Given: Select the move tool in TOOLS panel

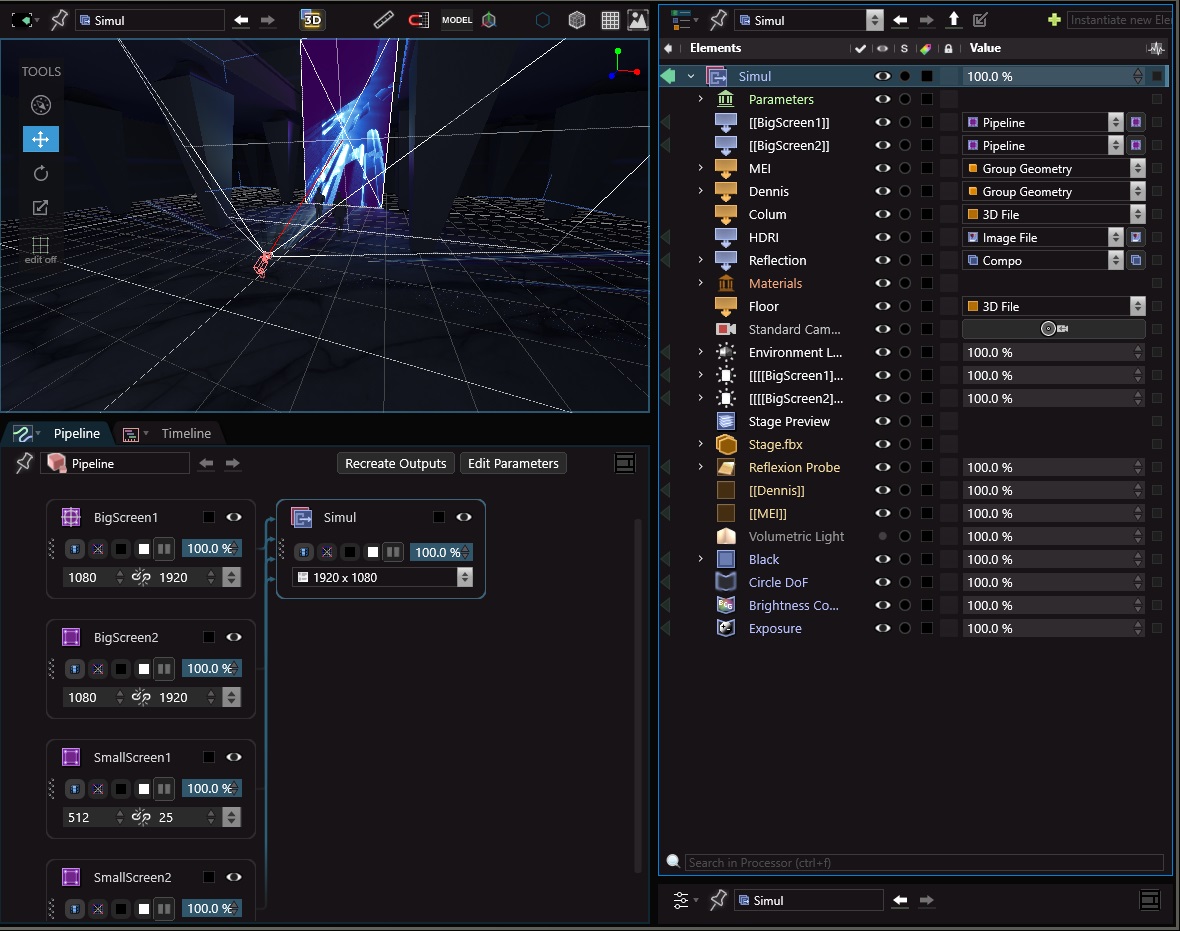Looking at the screenshot, I should point(41,139).
